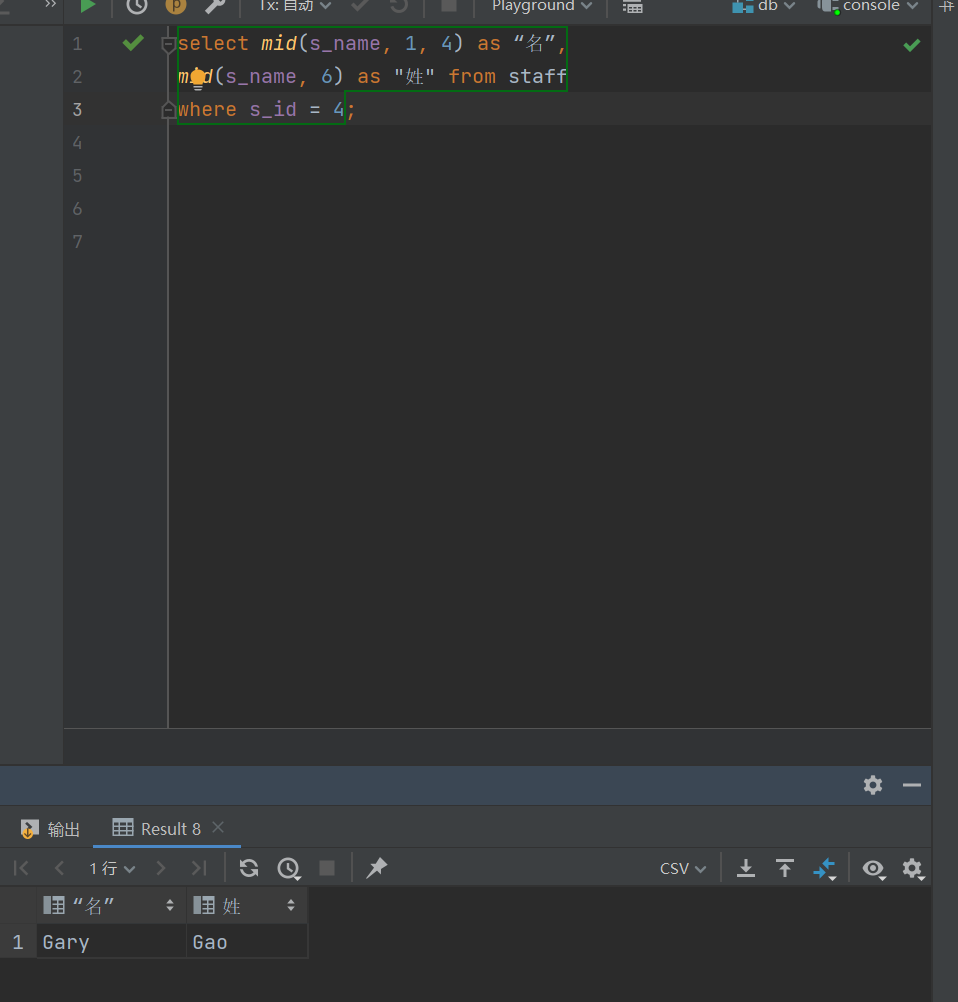This screenshot has height=1002, width=958.
Task: Close the Result 8 tab
Action: point(218,828)
